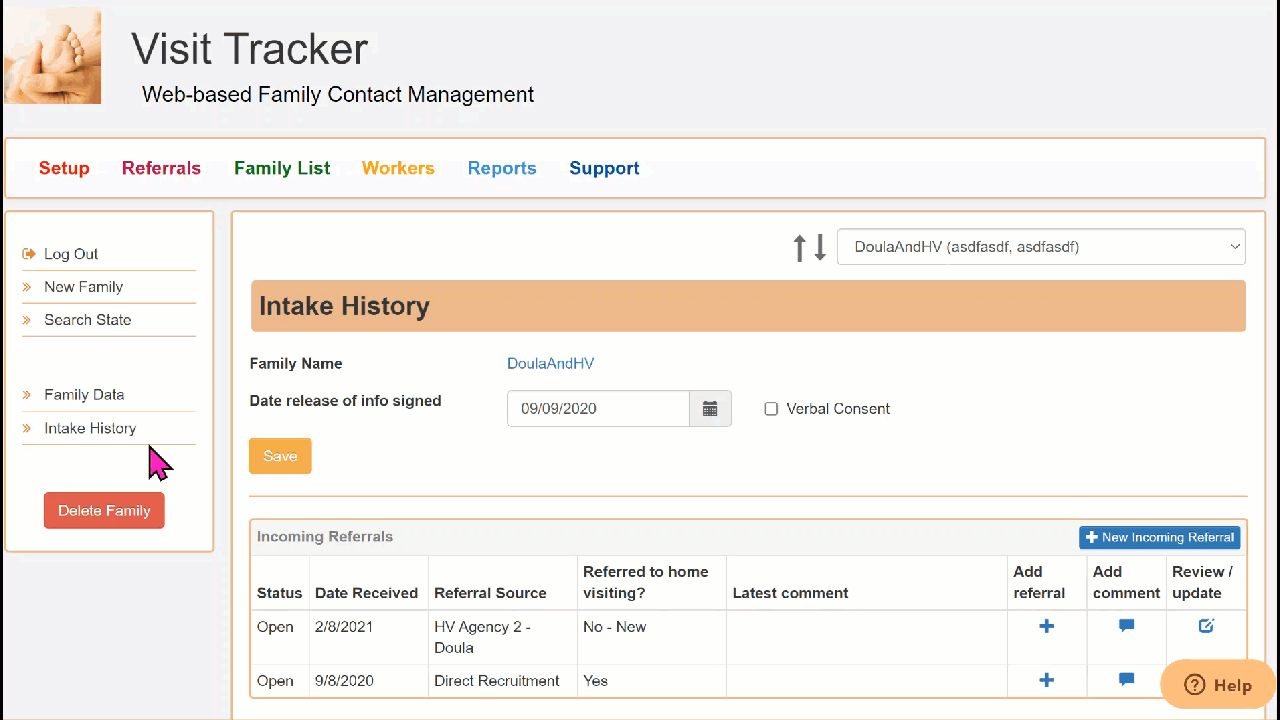The image size is (1280, 720).
Task: Open the Setup menu
Action: [x=64, y=168]
